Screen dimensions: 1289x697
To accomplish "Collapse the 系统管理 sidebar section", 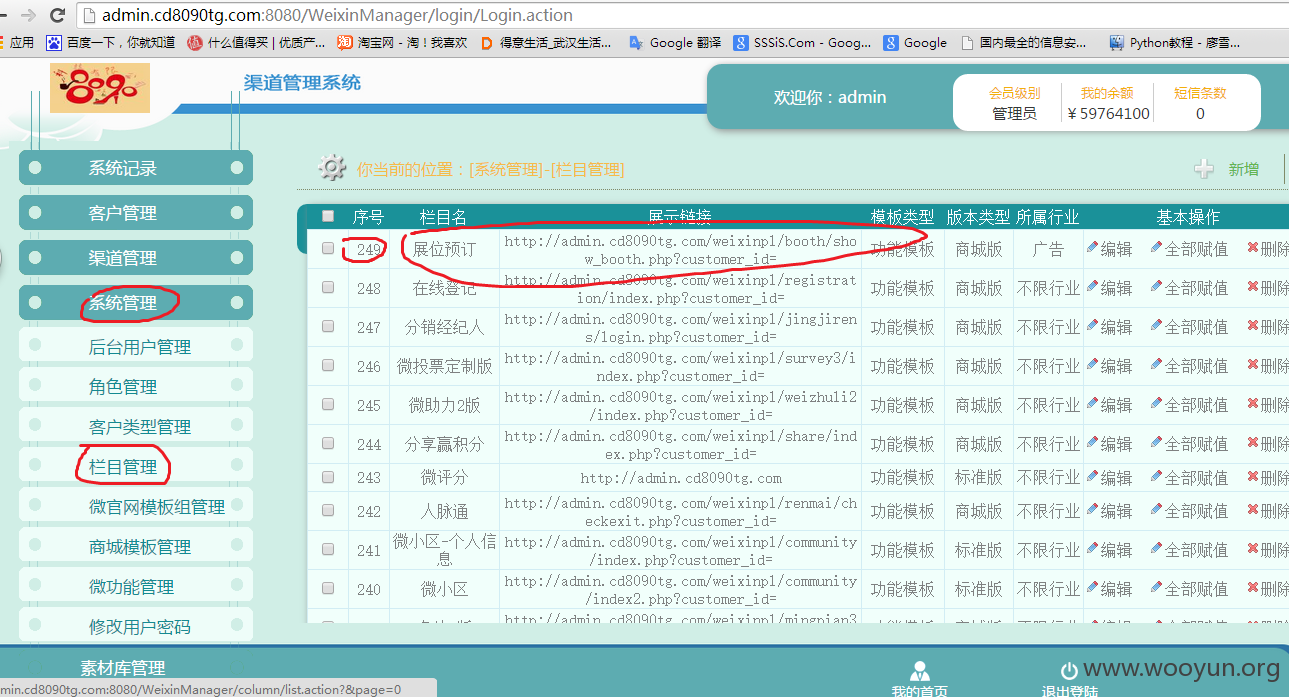I will click(x=136, y=303).
